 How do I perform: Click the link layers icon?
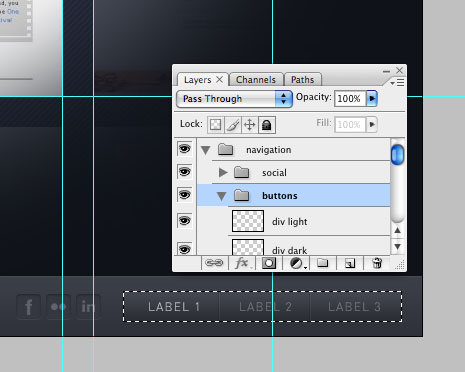pyautogui.click(x=214, y=263)
